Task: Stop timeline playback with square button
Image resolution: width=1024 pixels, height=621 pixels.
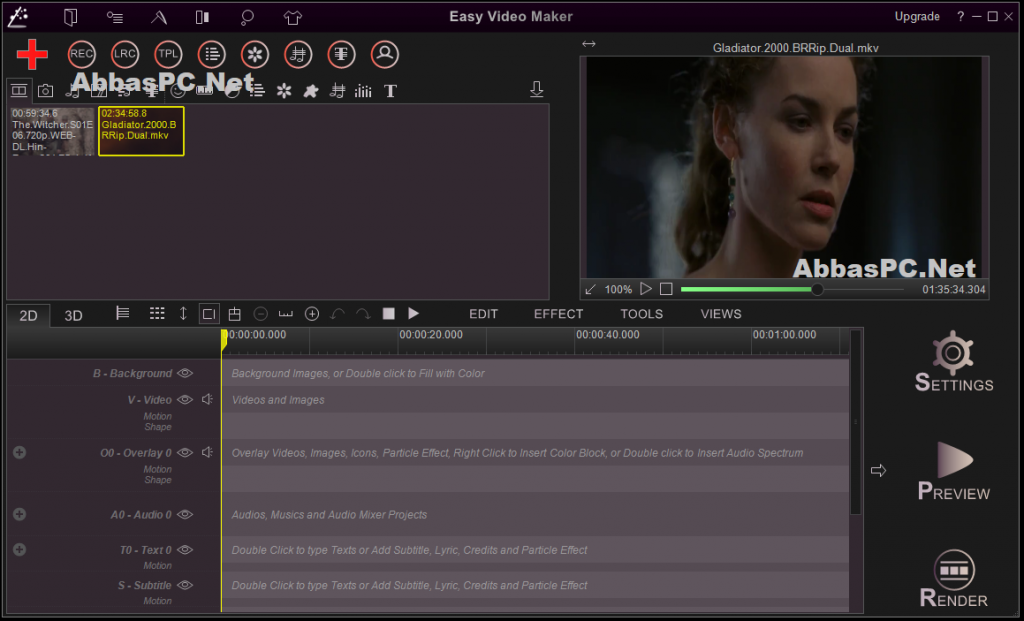Action: click(x=389, y=313)
